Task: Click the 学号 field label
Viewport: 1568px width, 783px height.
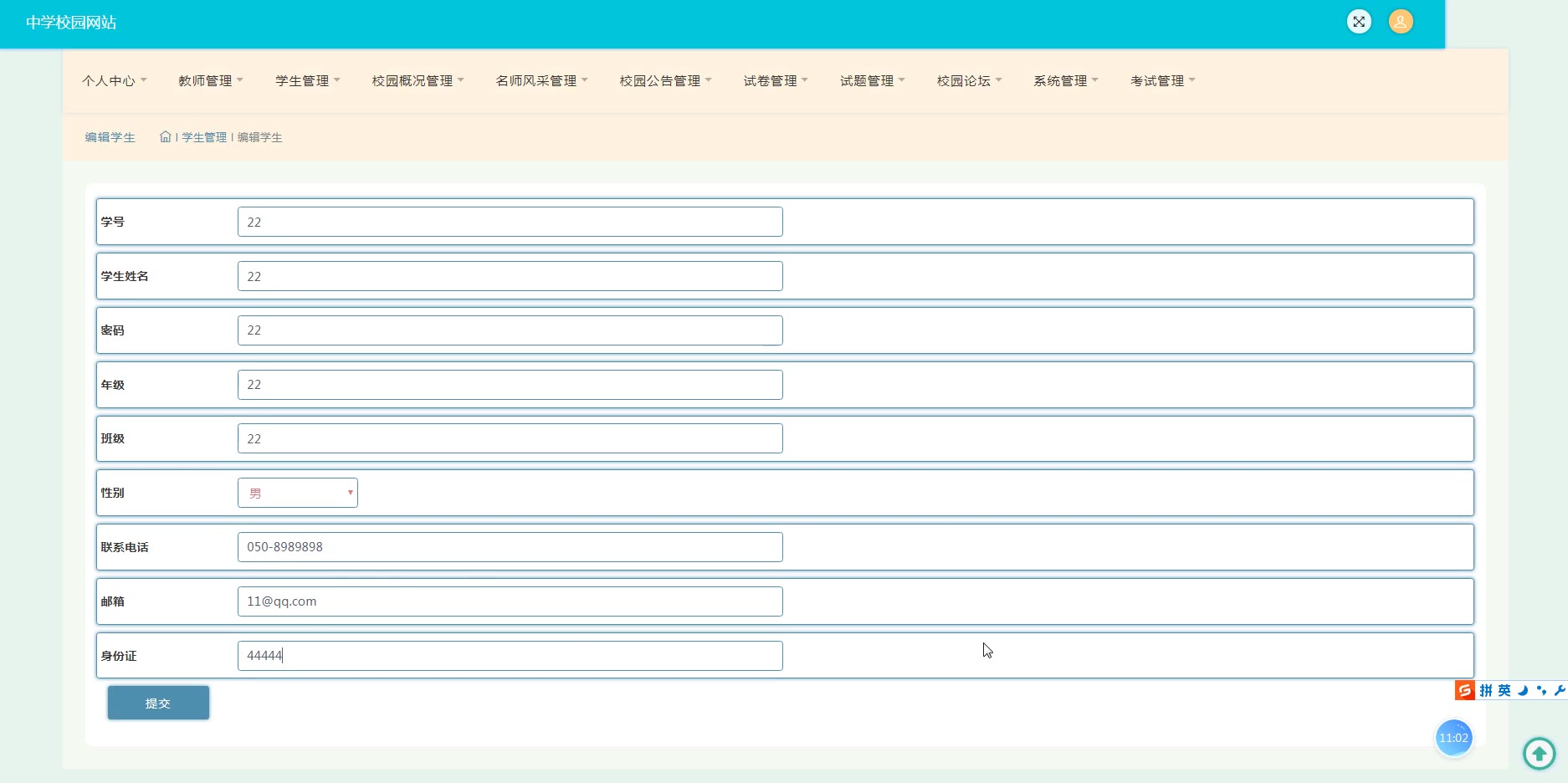Action: click(x=113, y=222)
